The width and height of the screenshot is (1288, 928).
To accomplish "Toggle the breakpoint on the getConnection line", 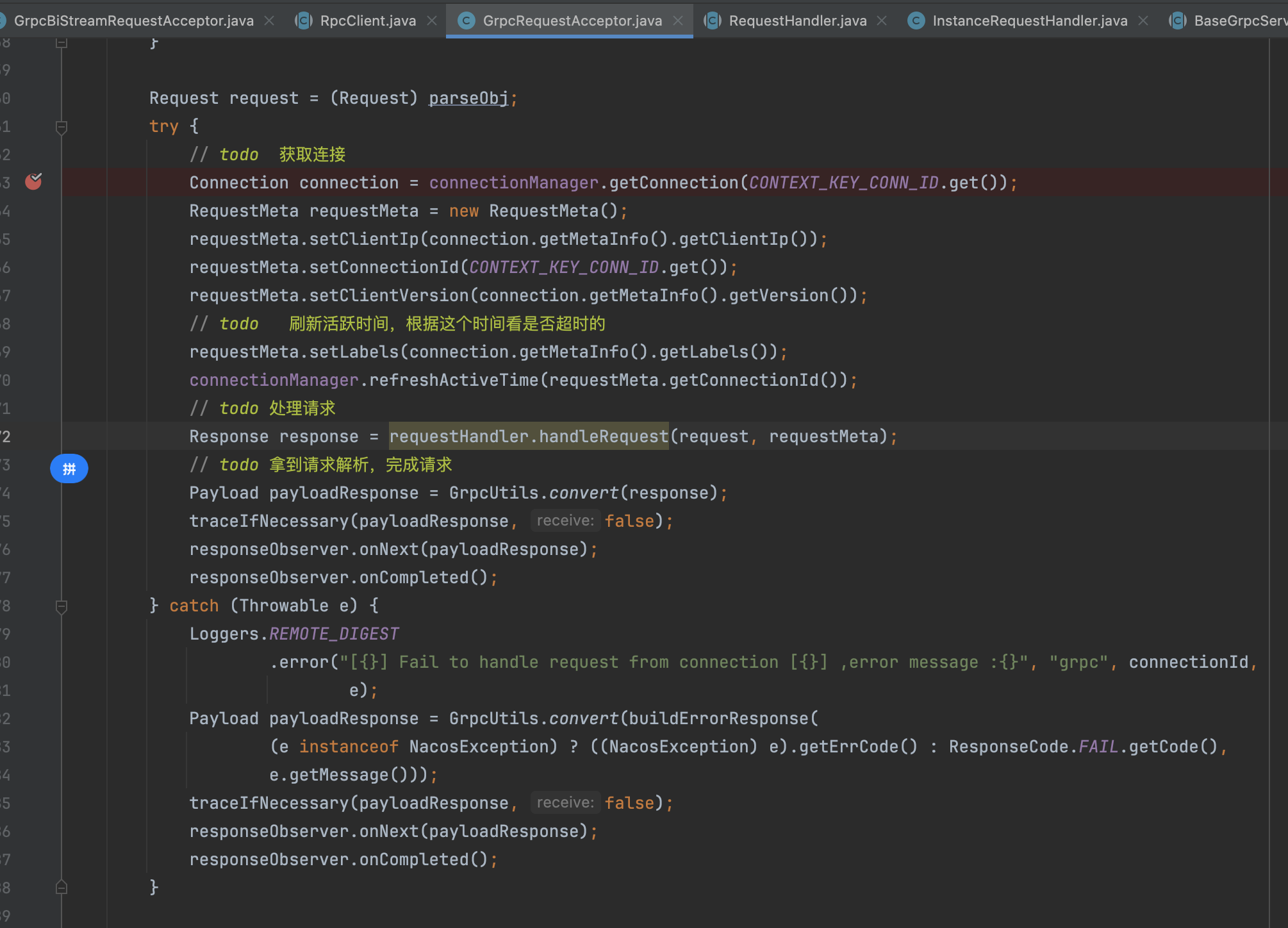I will [33, 182].
